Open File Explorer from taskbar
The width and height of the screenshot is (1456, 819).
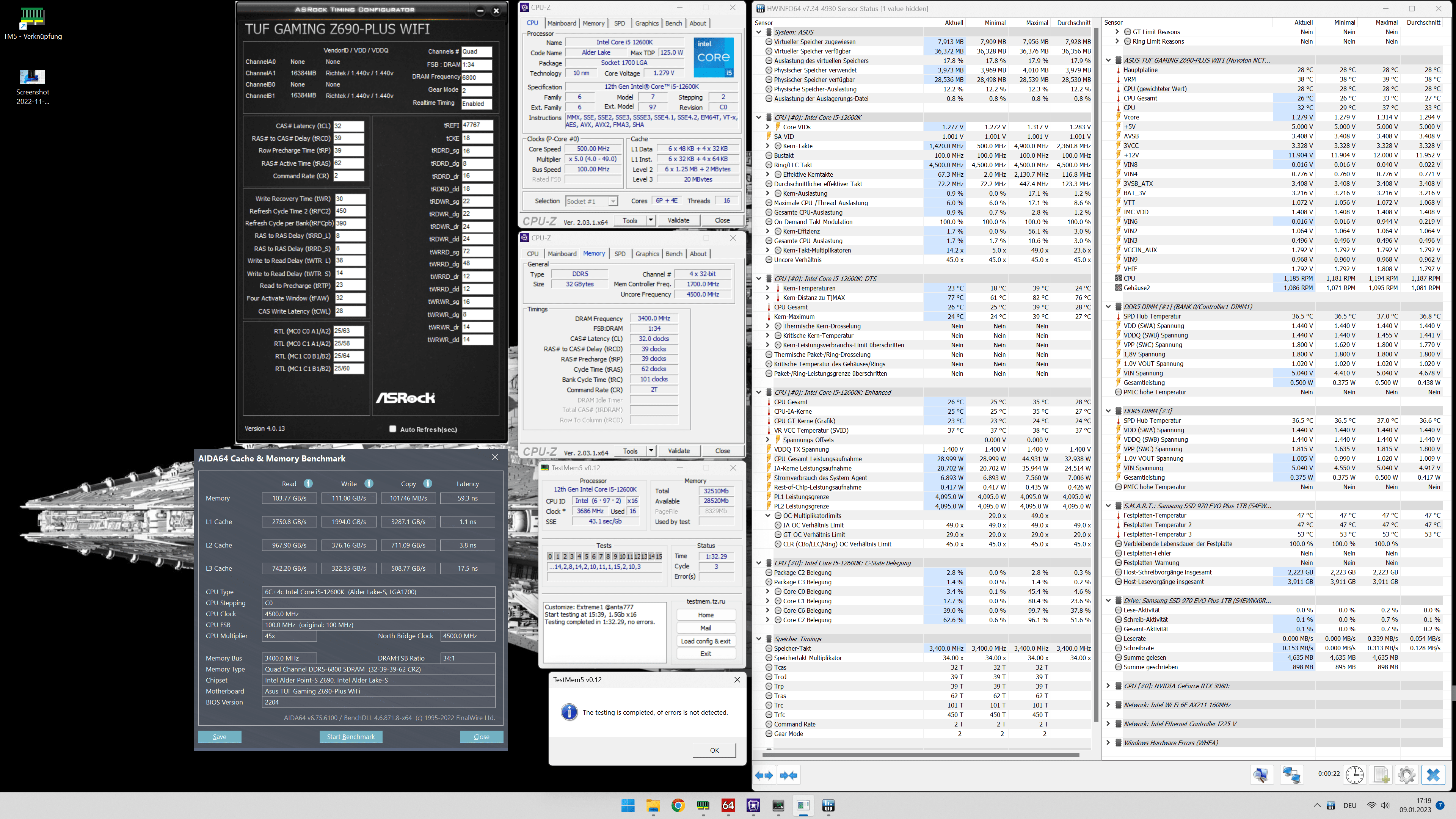653,805
